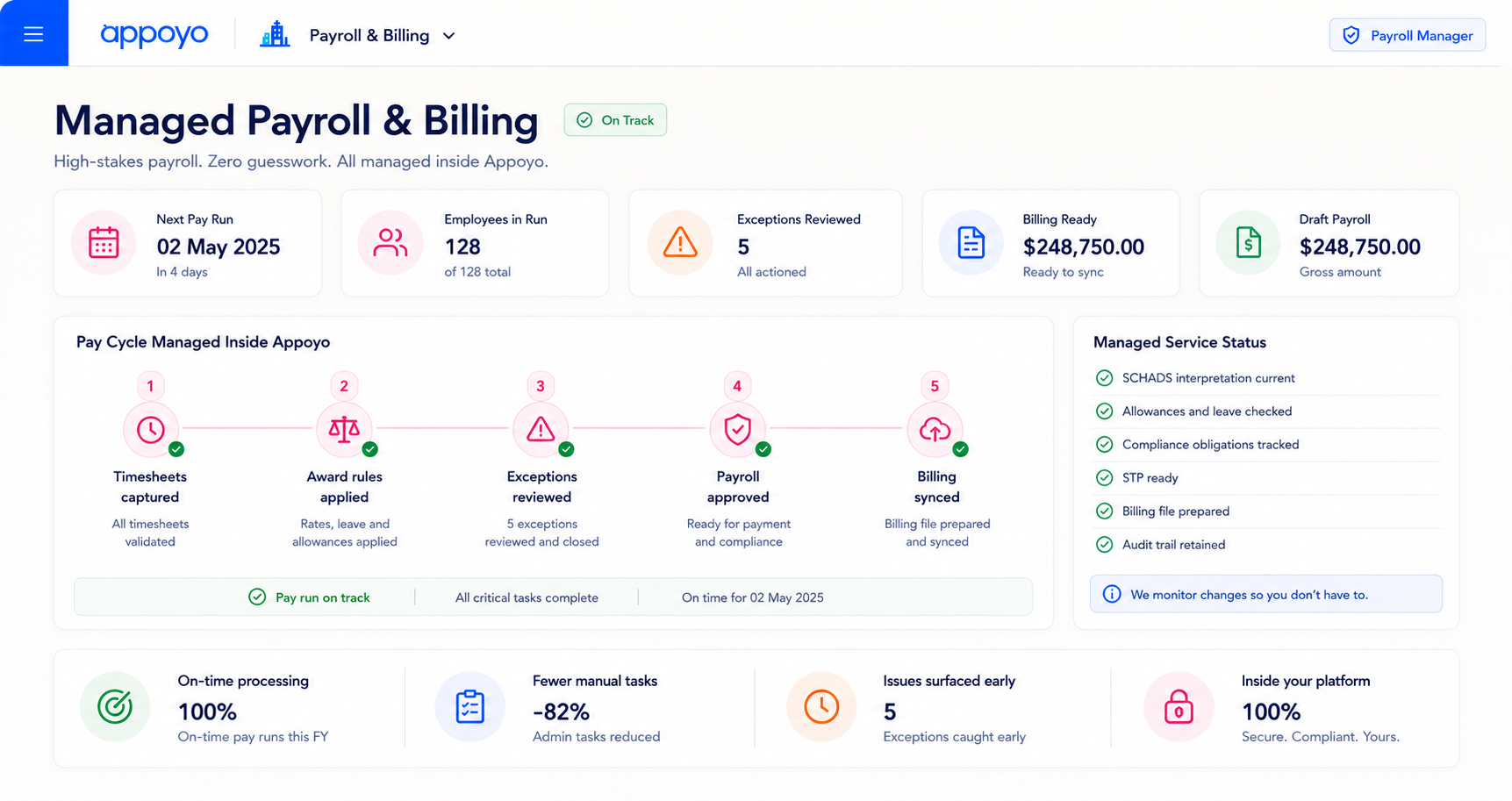Click the Payroll approved shield icon

pos(737,430)
